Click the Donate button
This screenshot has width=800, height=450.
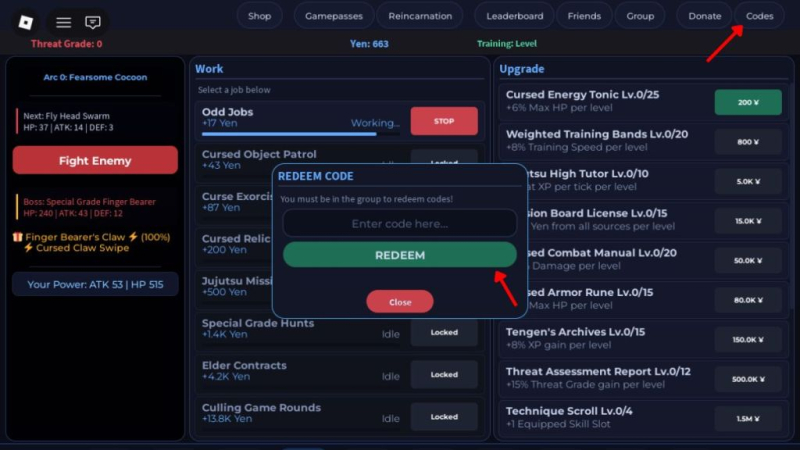704,16
